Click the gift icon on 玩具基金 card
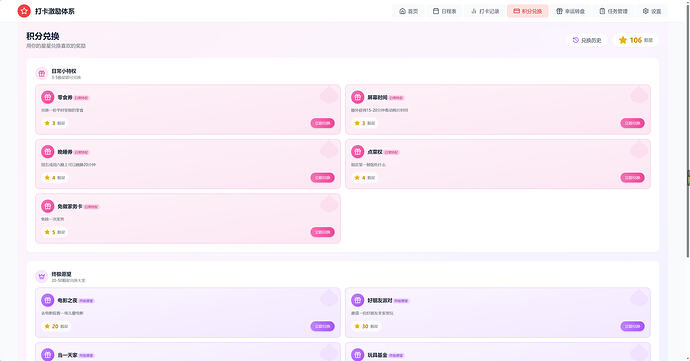The width and height of the screenshot is (690, 361). pos(357,354)
